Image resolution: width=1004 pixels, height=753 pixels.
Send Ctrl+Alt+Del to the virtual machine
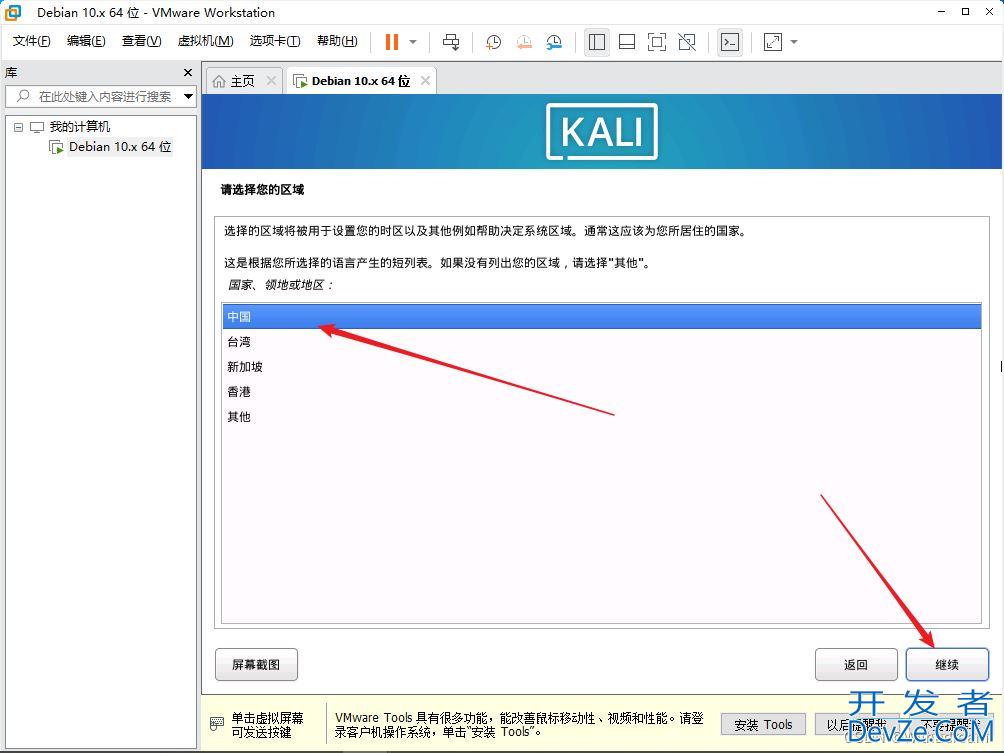(x=451, y=42)
